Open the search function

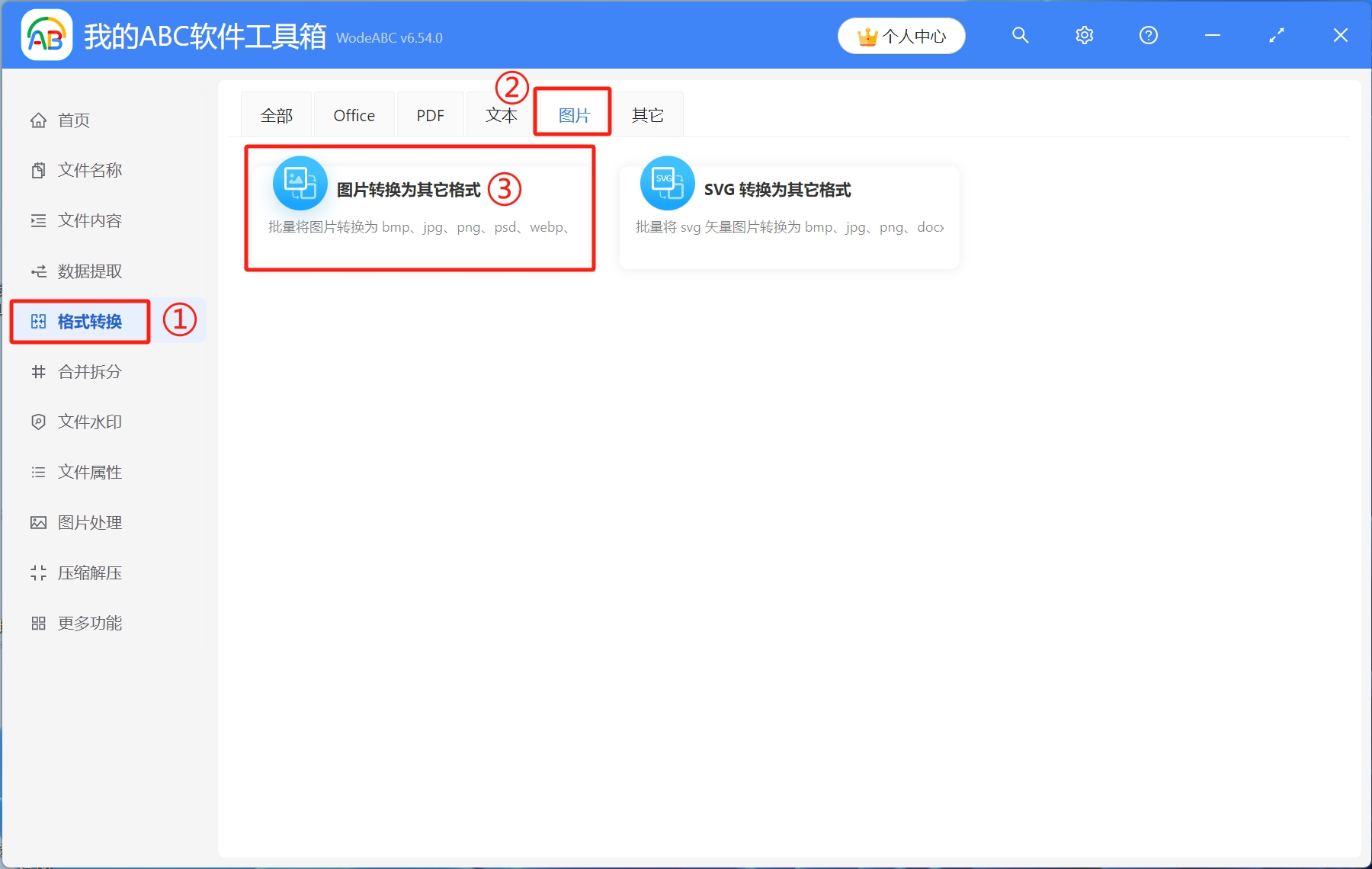1020,35
